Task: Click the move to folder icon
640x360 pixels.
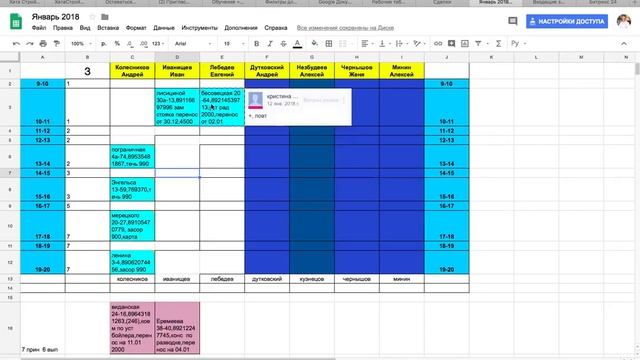Action: point(105,17)
